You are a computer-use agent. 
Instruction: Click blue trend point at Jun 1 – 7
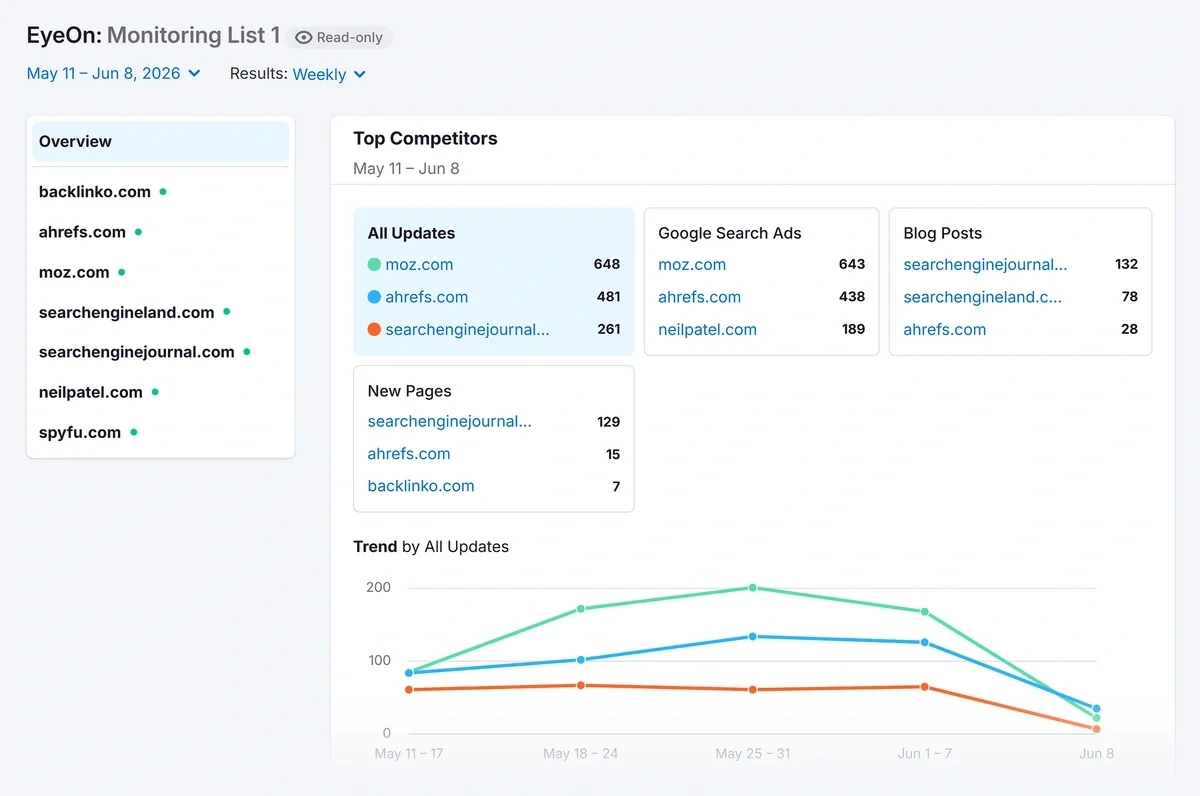(x=925, y=642)
